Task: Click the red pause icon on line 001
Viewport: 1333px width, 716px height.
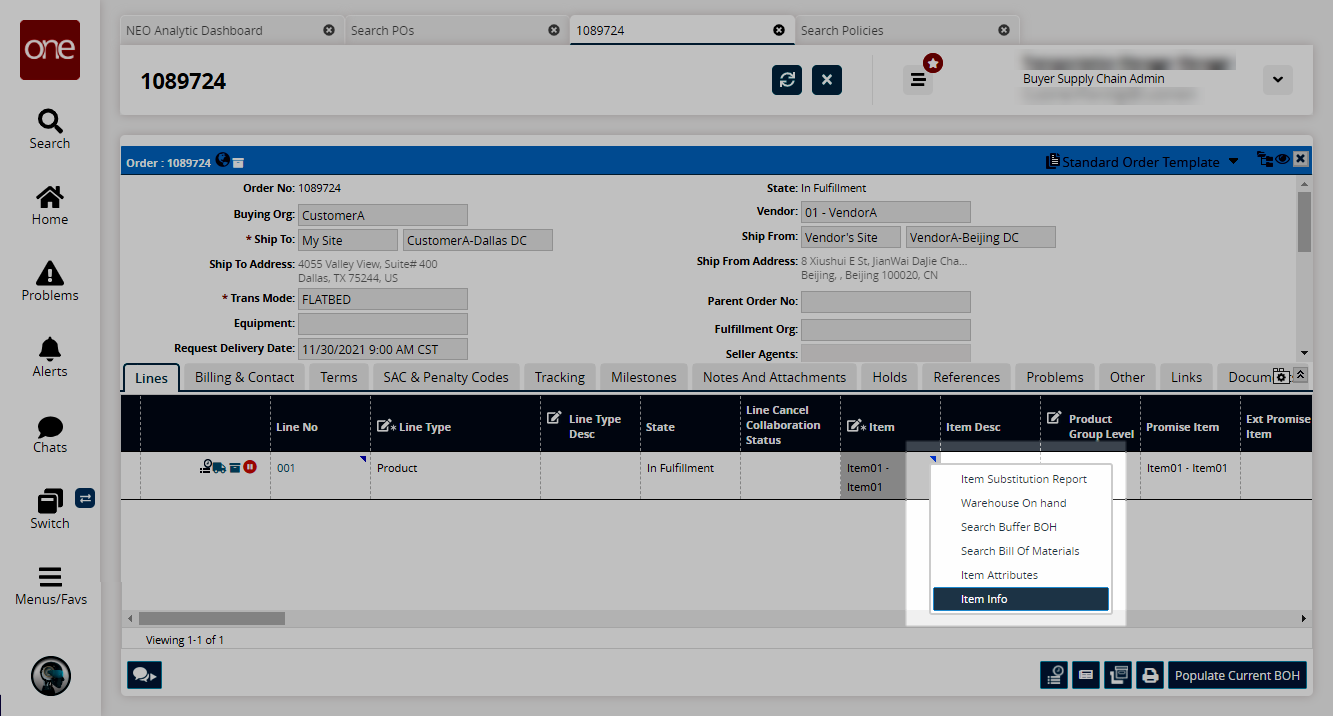Action: [x=250, y=467]
